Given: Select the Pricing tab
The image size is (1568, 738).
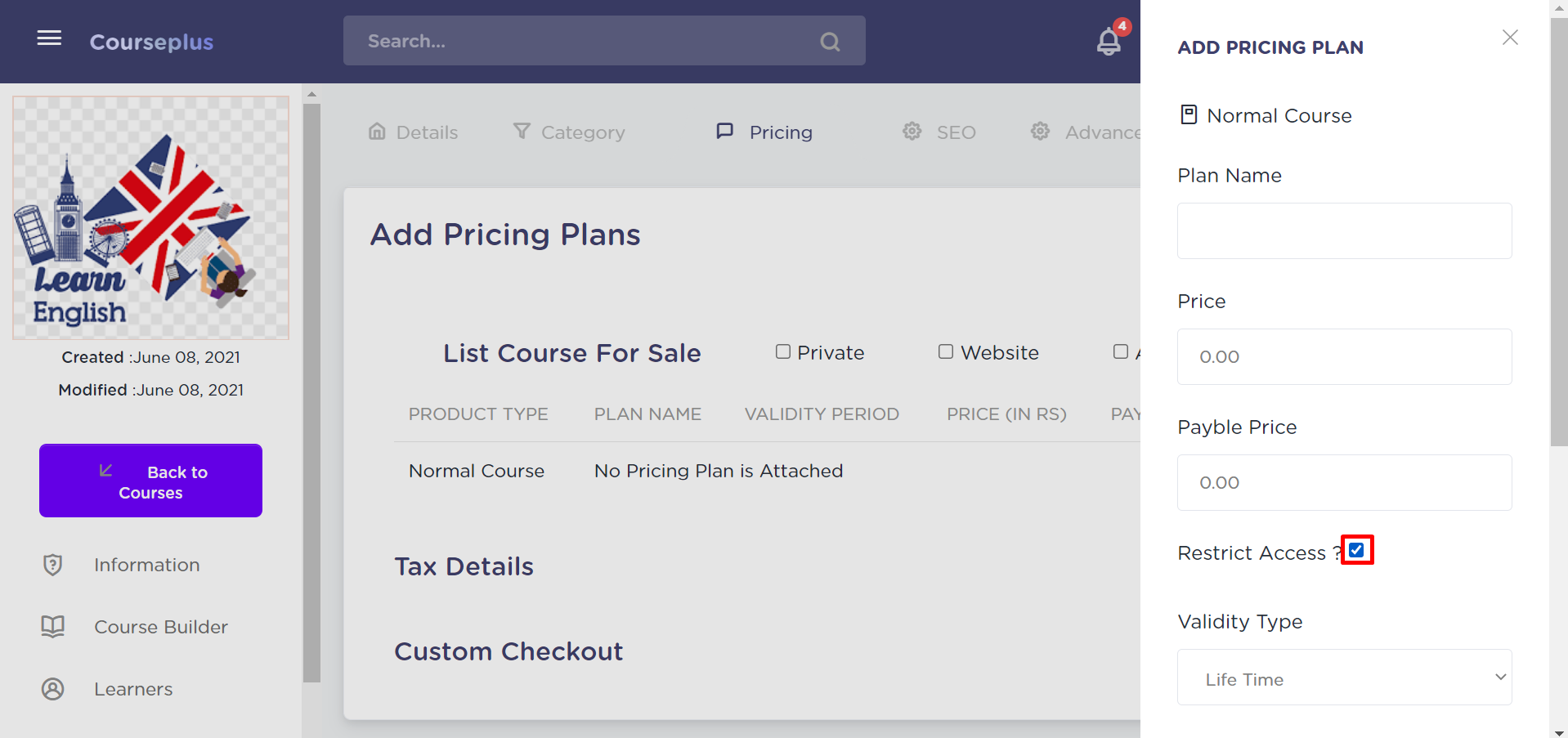Looking at the screenshot, I should coord(764,132).
